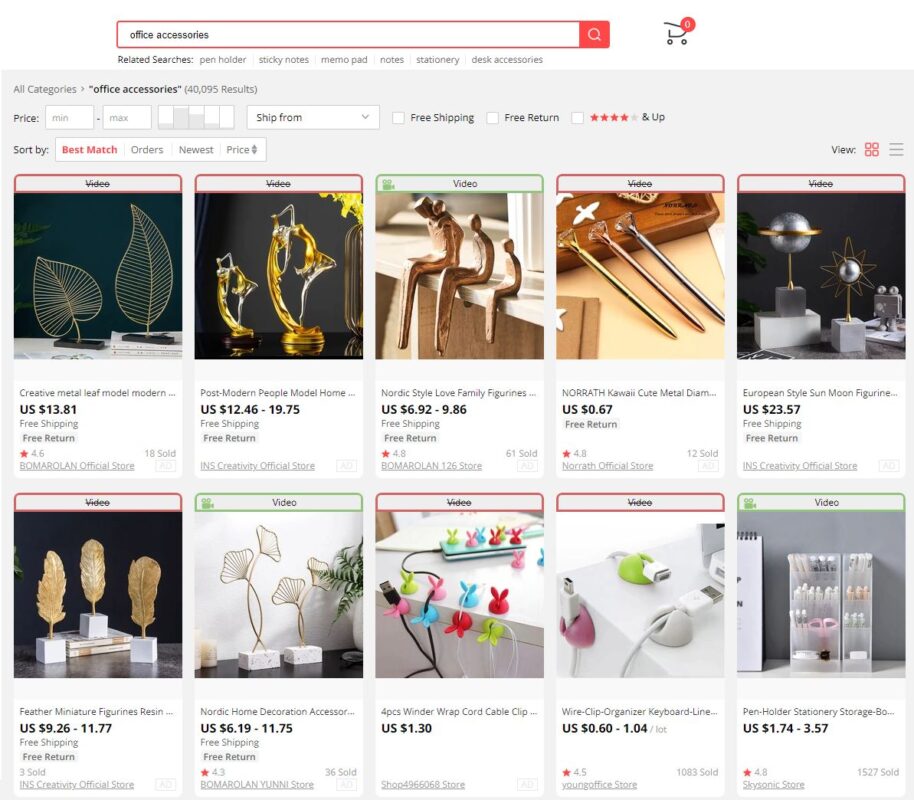This screenshot has height=800, width=914.
Task: Expand the Ship from dropdown
Action: pyautogui.click(x=313, y=117)
